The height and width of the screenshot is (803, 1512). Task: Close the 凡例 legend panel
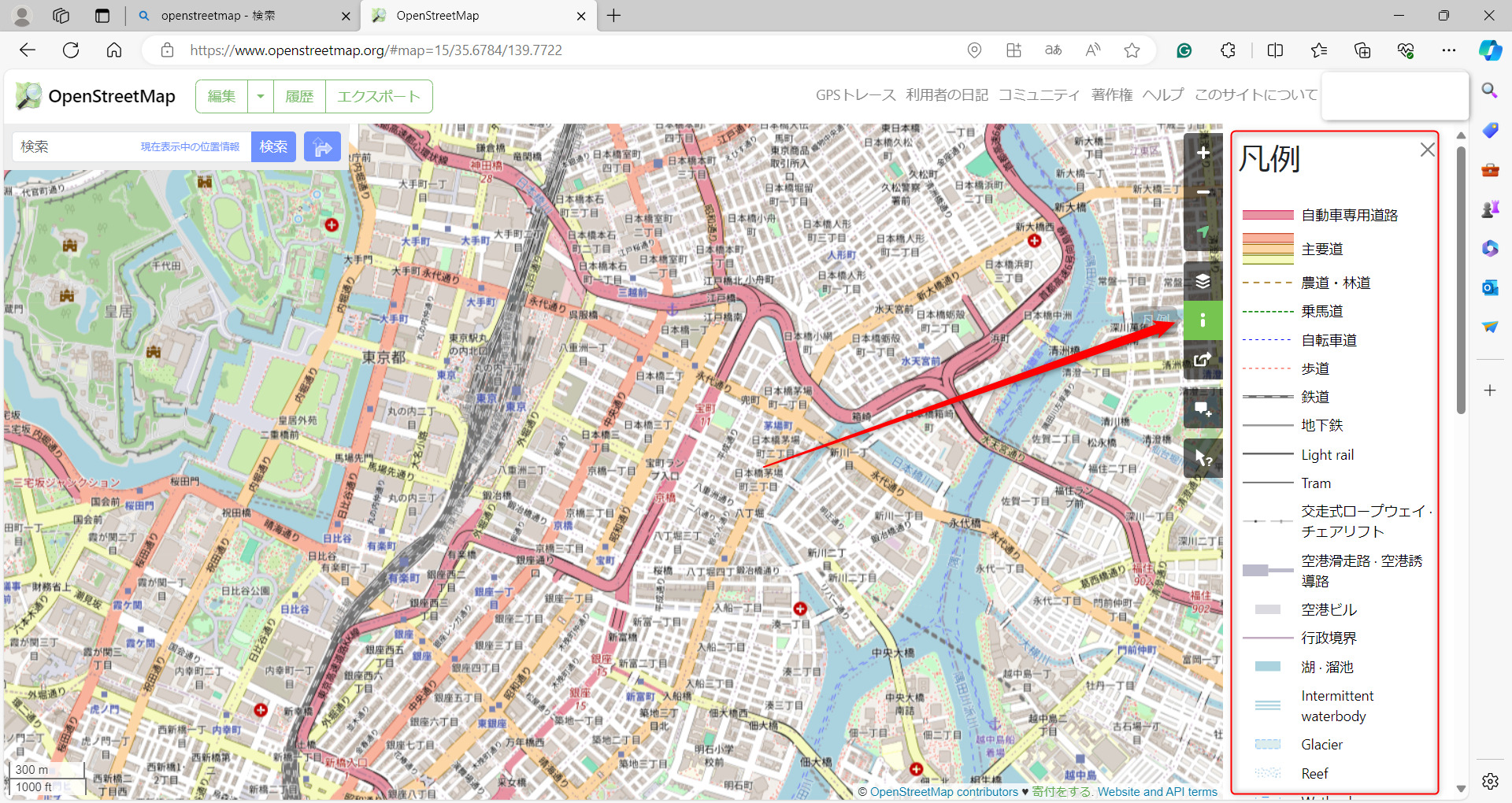coord(1427,150)
